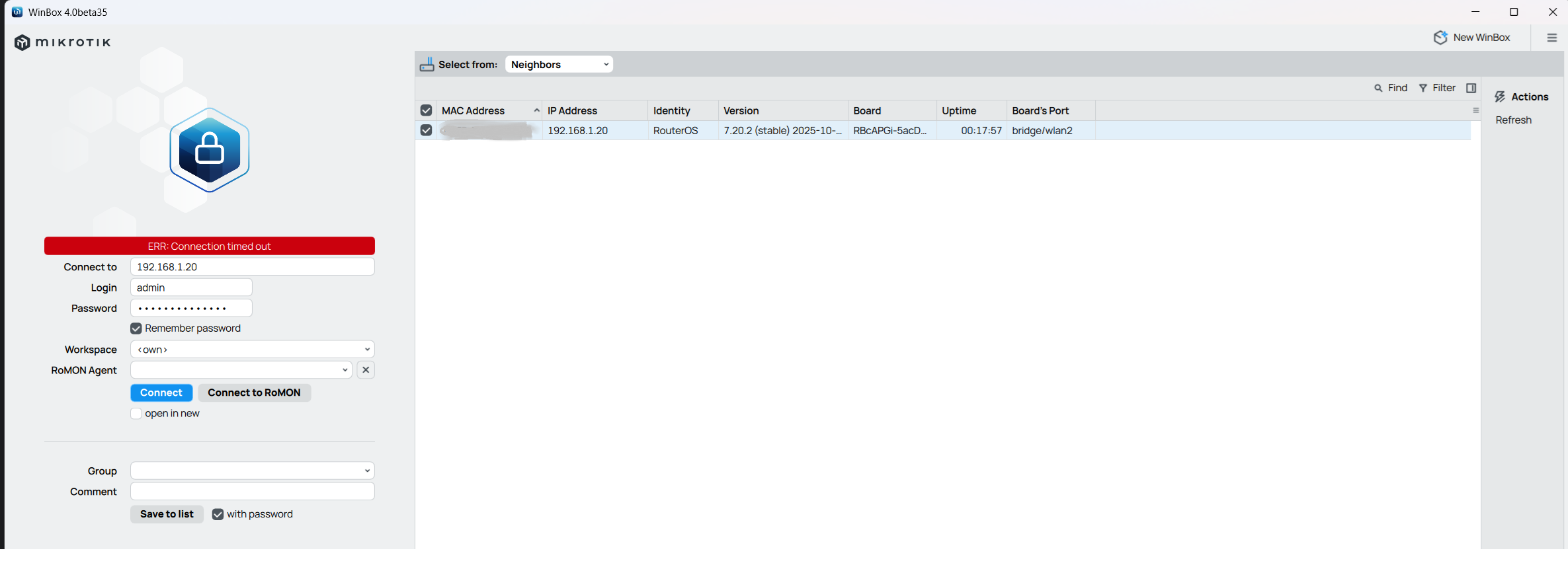Screen dimensions: 1568x571
Task: Sort by Uptime column header
Action: click(971, 110)
